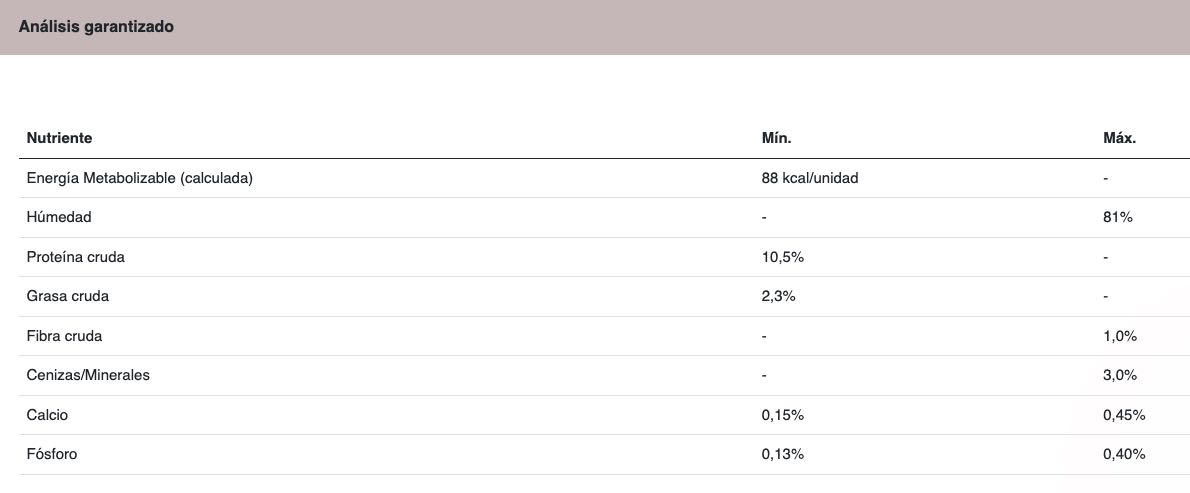Select the Cenizas/Minerales row label
1190x493 pixels.
click(x=88, y=375)
